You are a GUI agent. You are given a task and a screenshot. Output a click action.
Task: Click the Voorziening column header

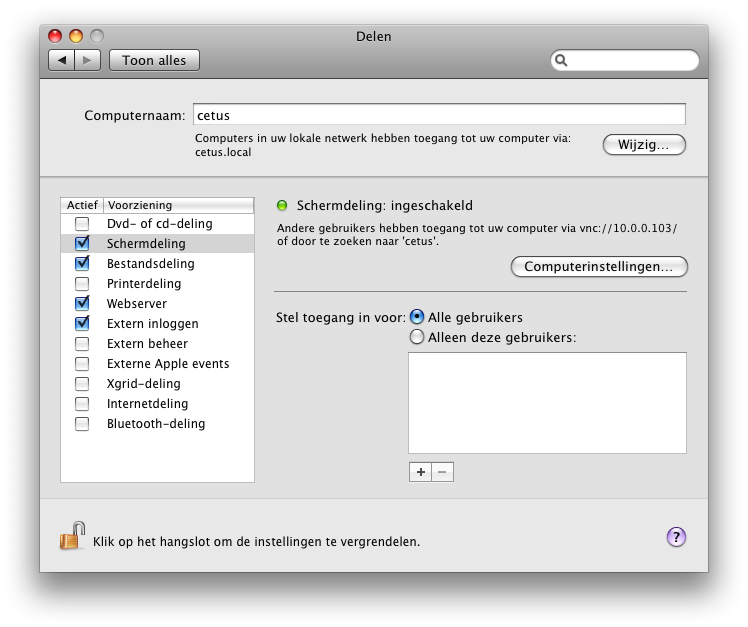coord(178,205)
